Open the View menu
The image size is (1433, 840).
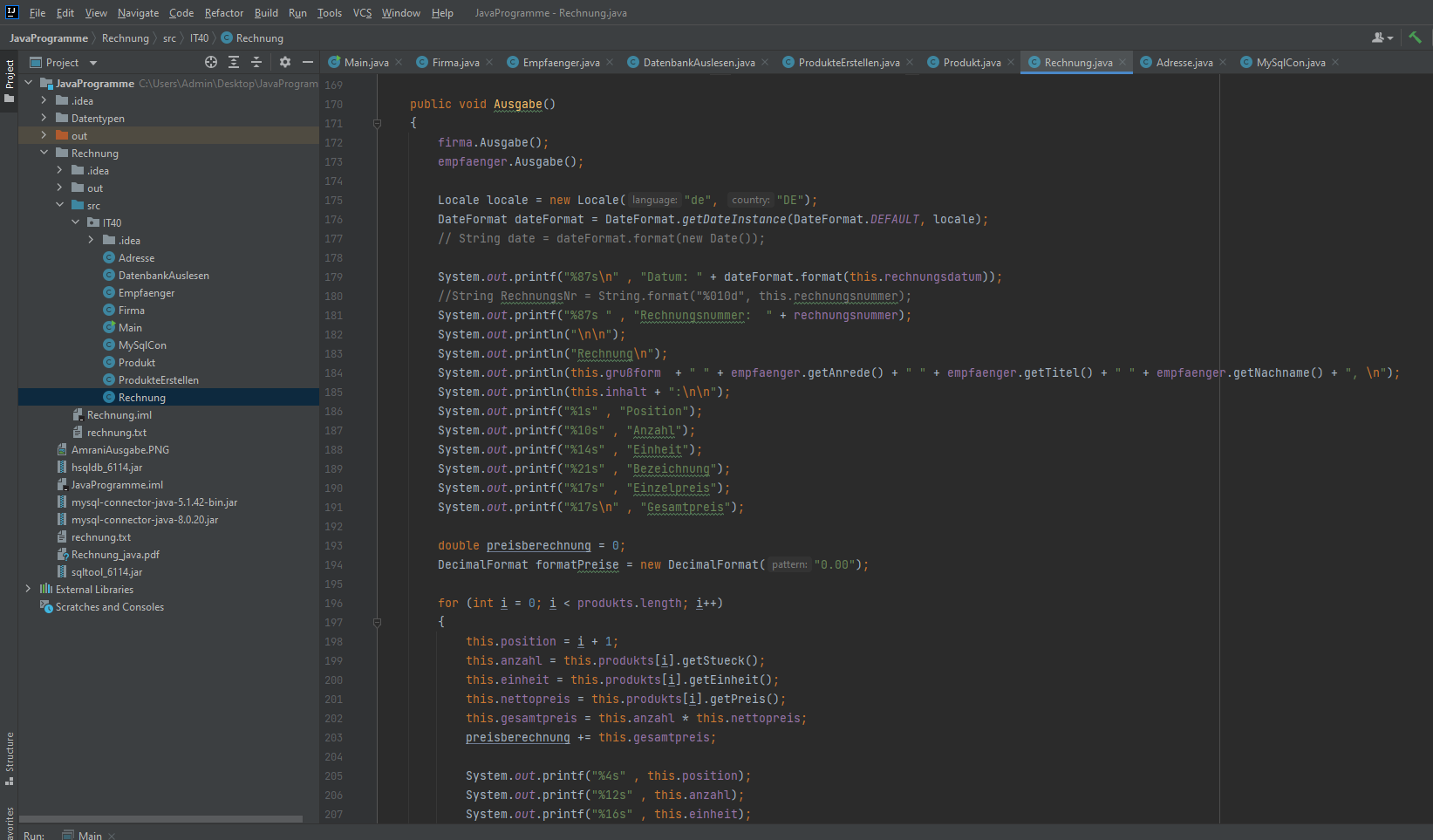pos(96,13)
